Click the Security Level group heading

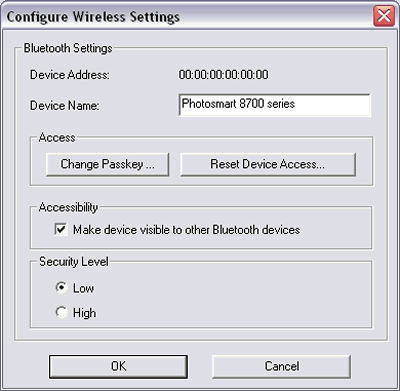(74, 262)
